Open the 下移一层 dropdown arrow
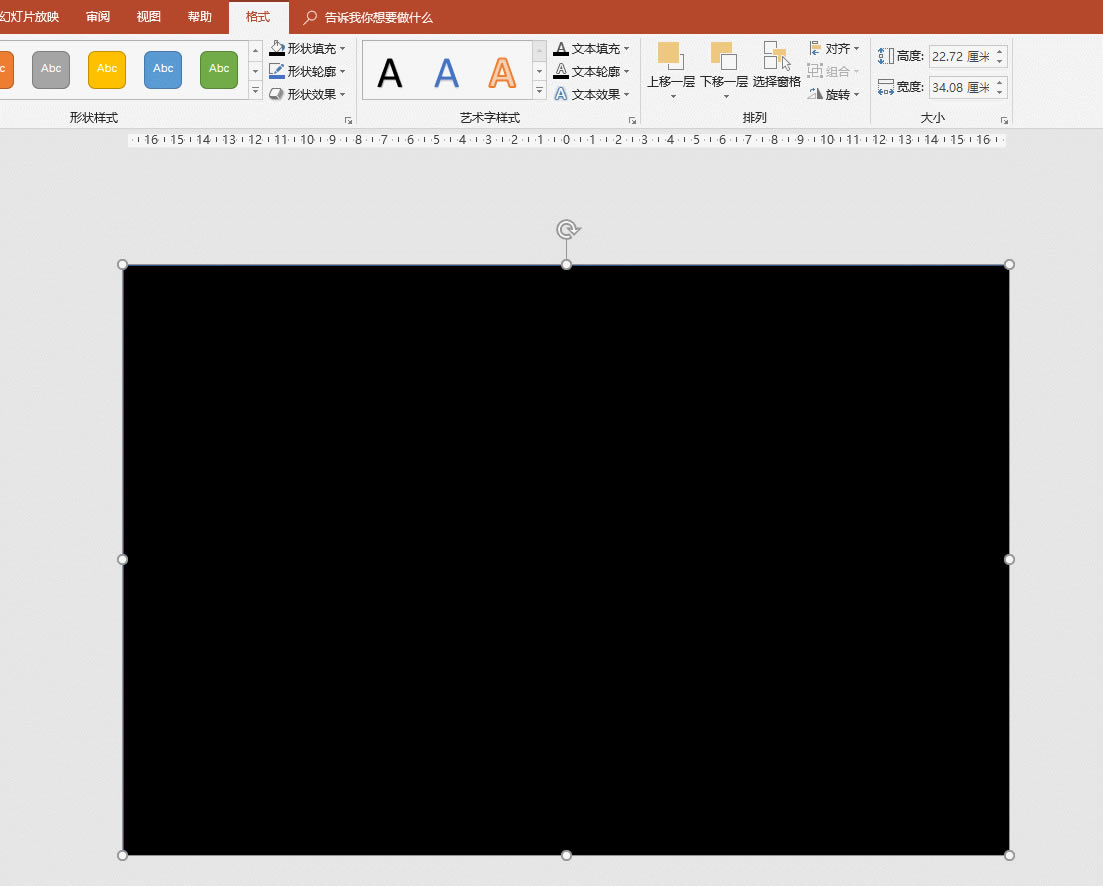Screen dimensions: 1103x886 (x=726, y=96)
